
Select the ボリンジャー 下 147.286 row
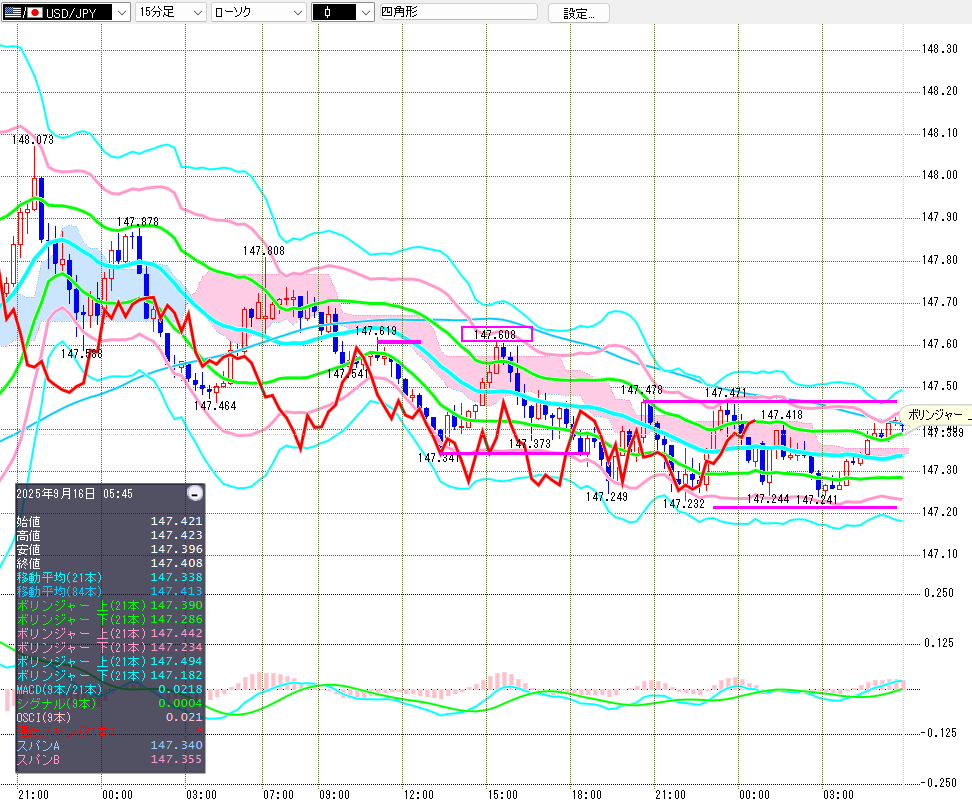click(110, 619)
